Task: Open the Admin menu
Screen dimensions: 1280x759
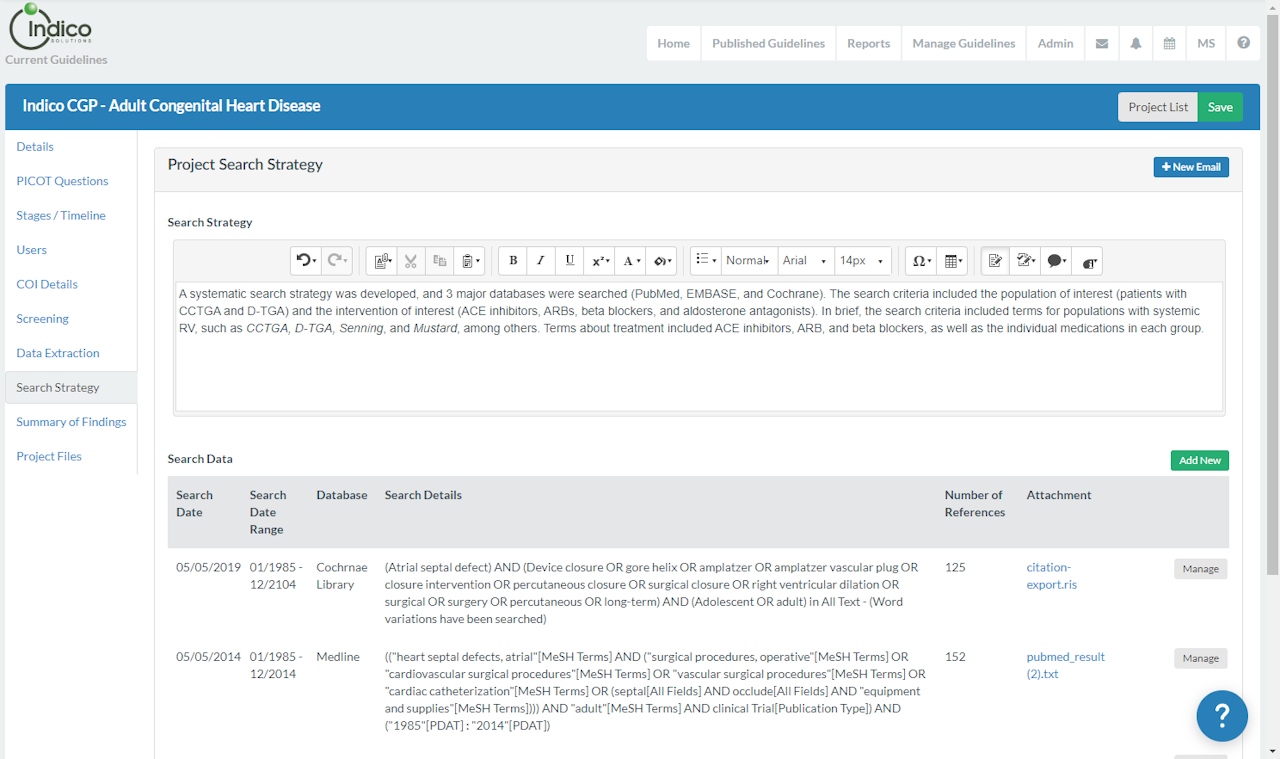Action: [1056, 43]
